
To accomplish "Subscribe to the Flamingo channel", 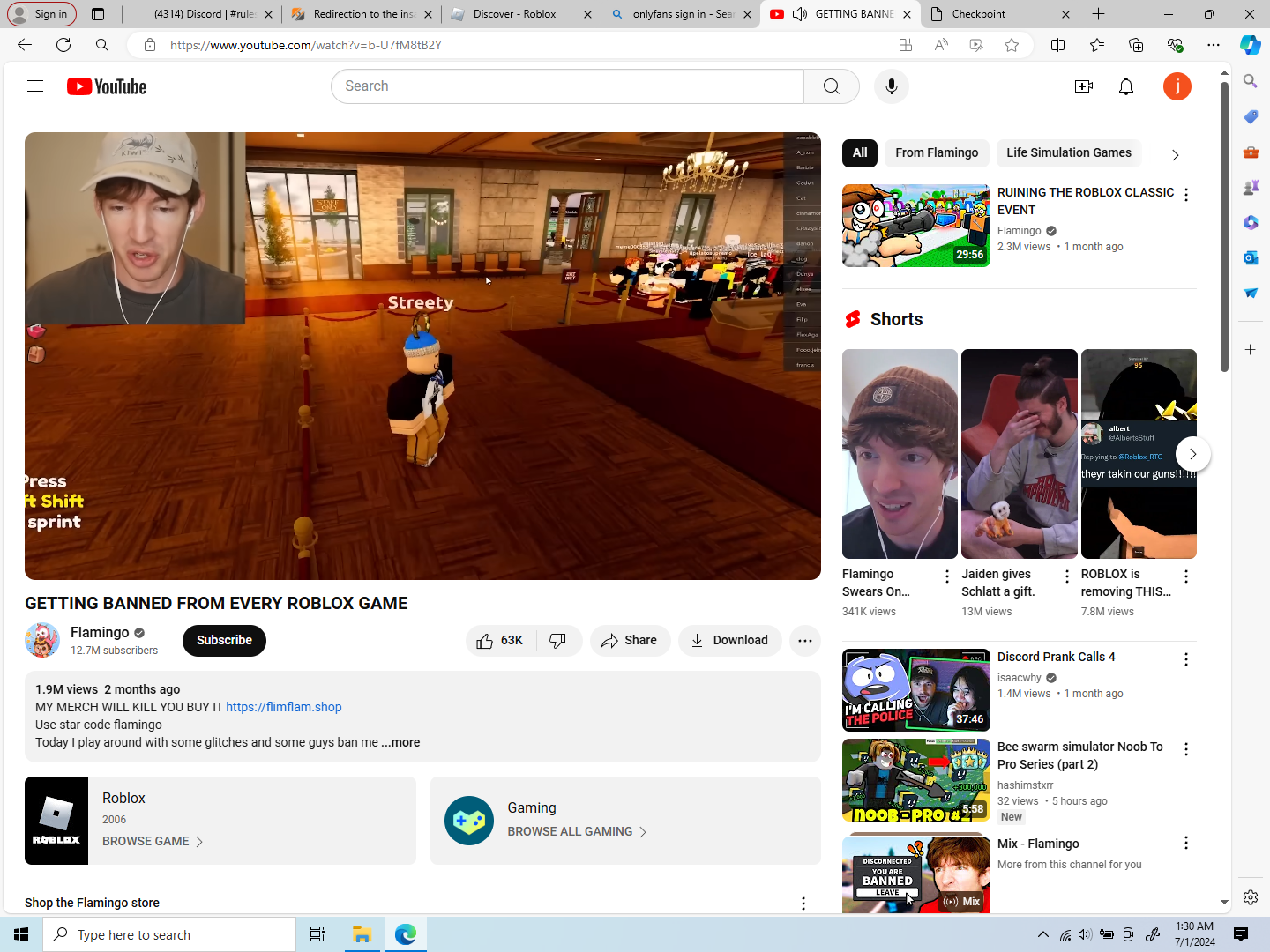I will 224,641.
